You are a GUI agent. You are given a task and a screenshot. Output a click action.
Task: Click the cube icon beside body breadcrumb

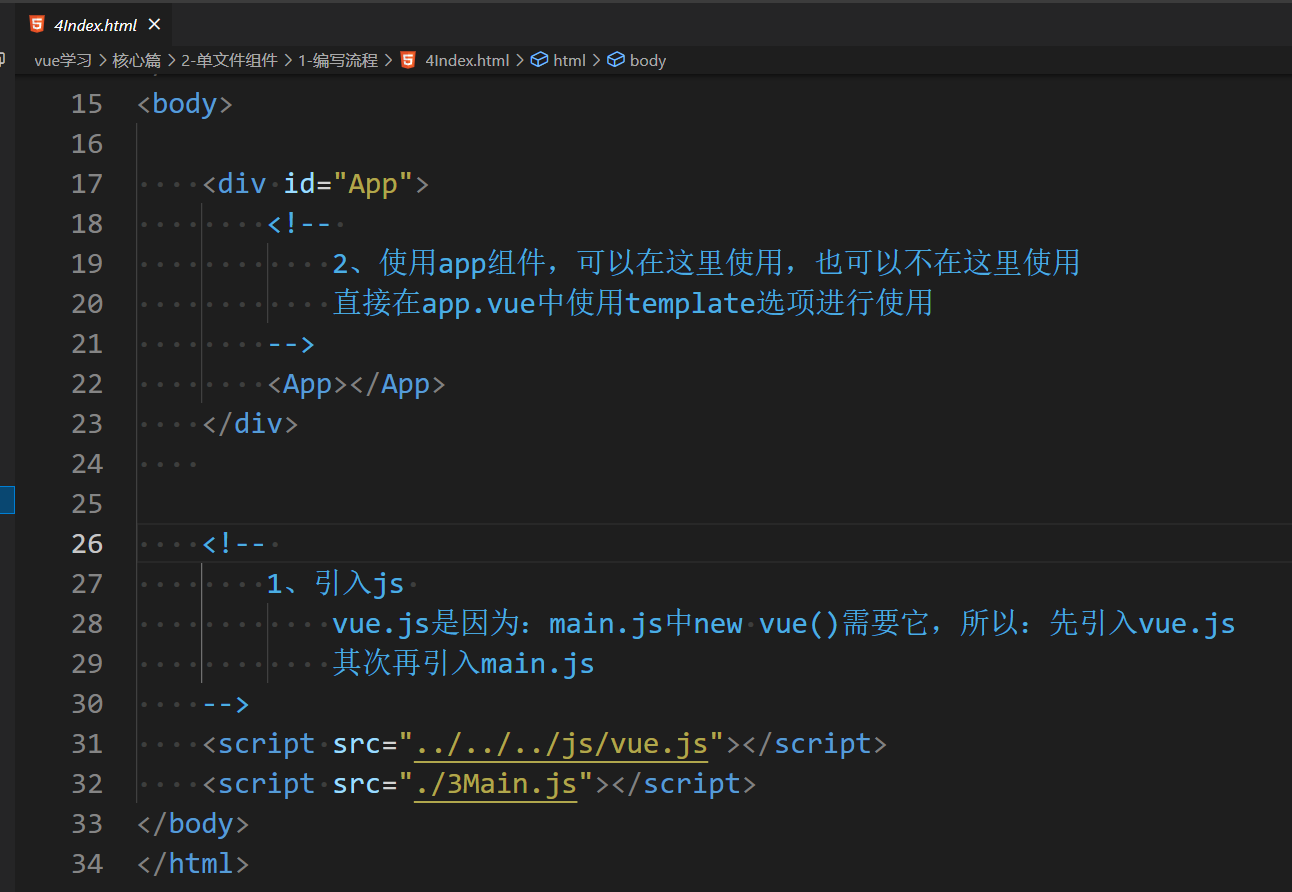[x=616, y=60]
